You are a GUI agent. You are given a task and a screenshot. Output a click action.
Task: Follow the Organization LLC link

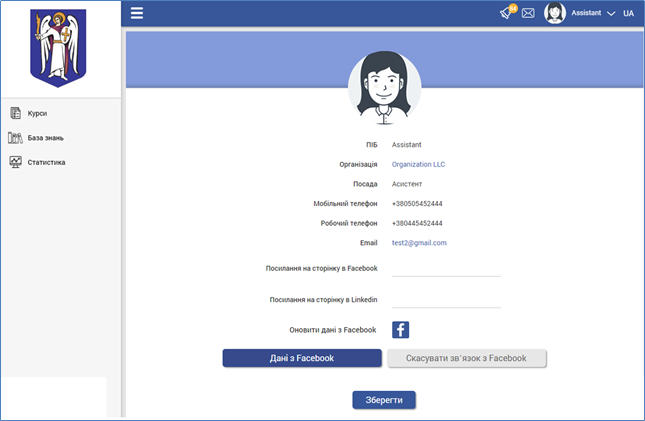click(419, 164)
